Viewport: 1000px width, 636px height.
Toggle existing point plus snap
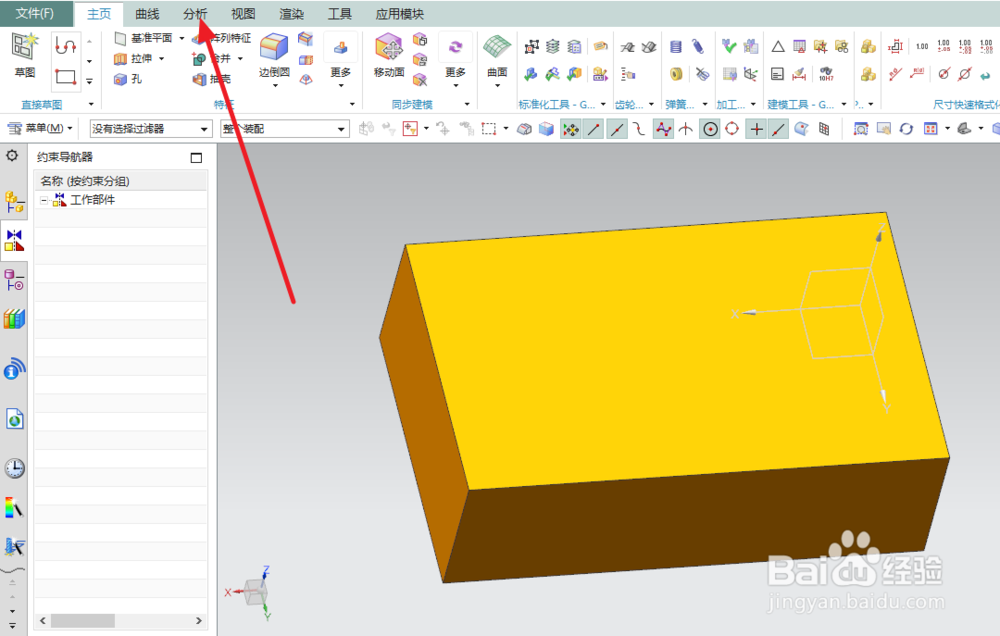pos(756,129)
